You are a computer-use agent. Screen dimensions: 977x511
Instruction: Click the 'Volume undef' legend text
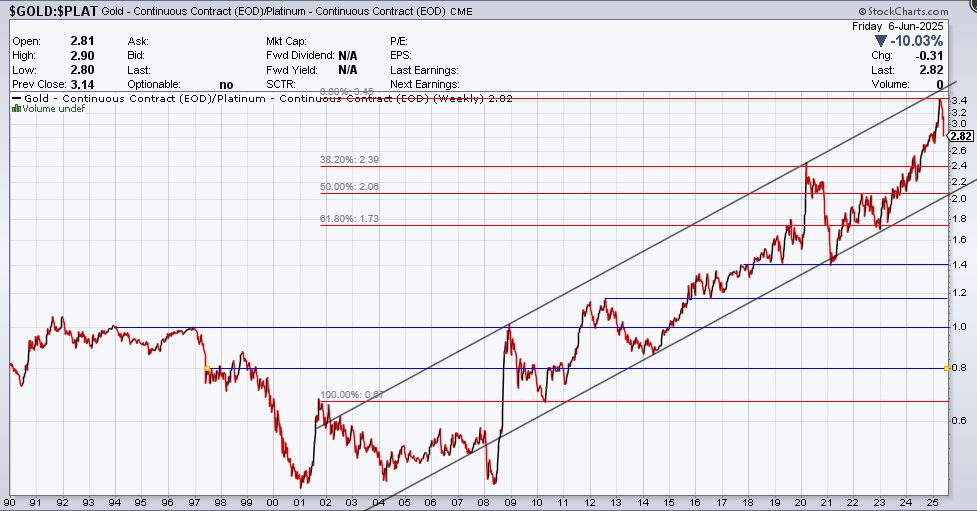pos(54,108)
